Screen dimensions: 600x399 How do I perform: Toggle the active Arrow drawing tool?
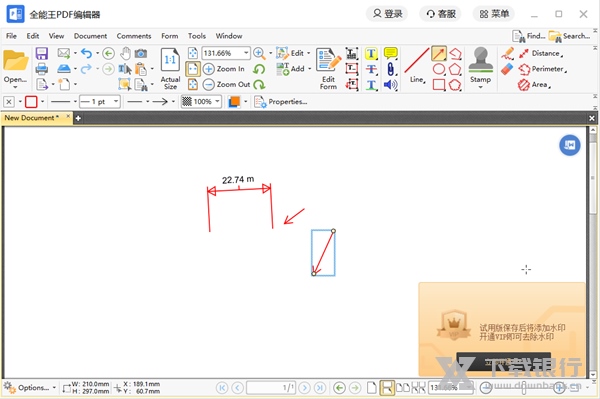439,53
